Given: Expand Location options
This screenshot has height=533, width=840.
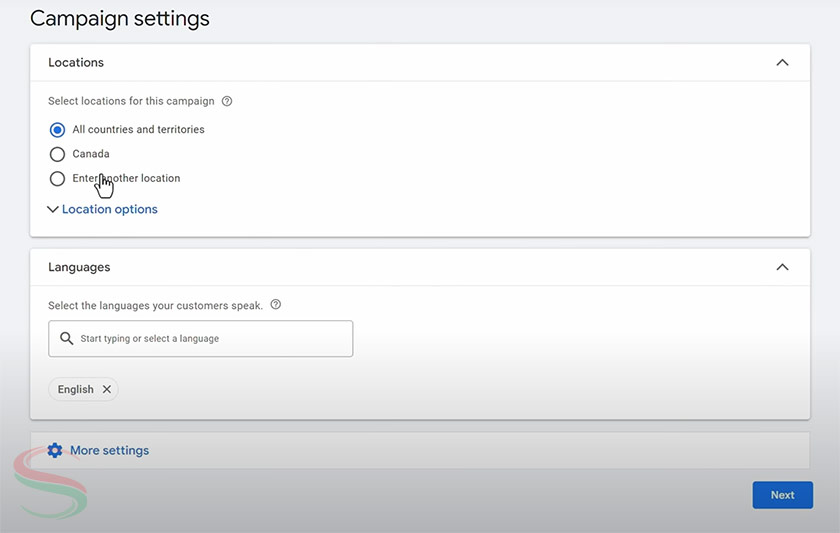Looking at the screenshot, I should coord(110,210).
